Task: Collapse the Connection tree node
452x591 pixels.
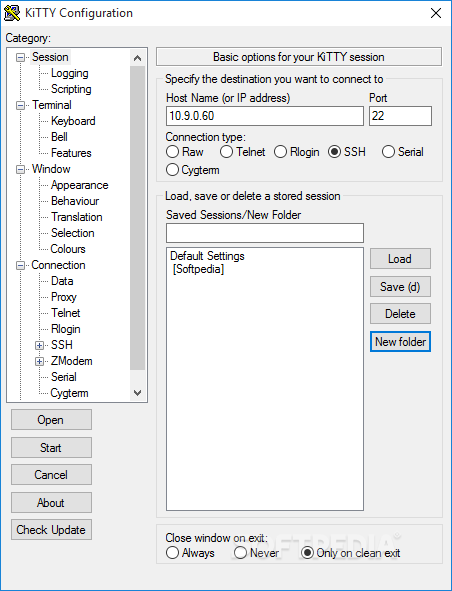Action: tap(20, 265)
